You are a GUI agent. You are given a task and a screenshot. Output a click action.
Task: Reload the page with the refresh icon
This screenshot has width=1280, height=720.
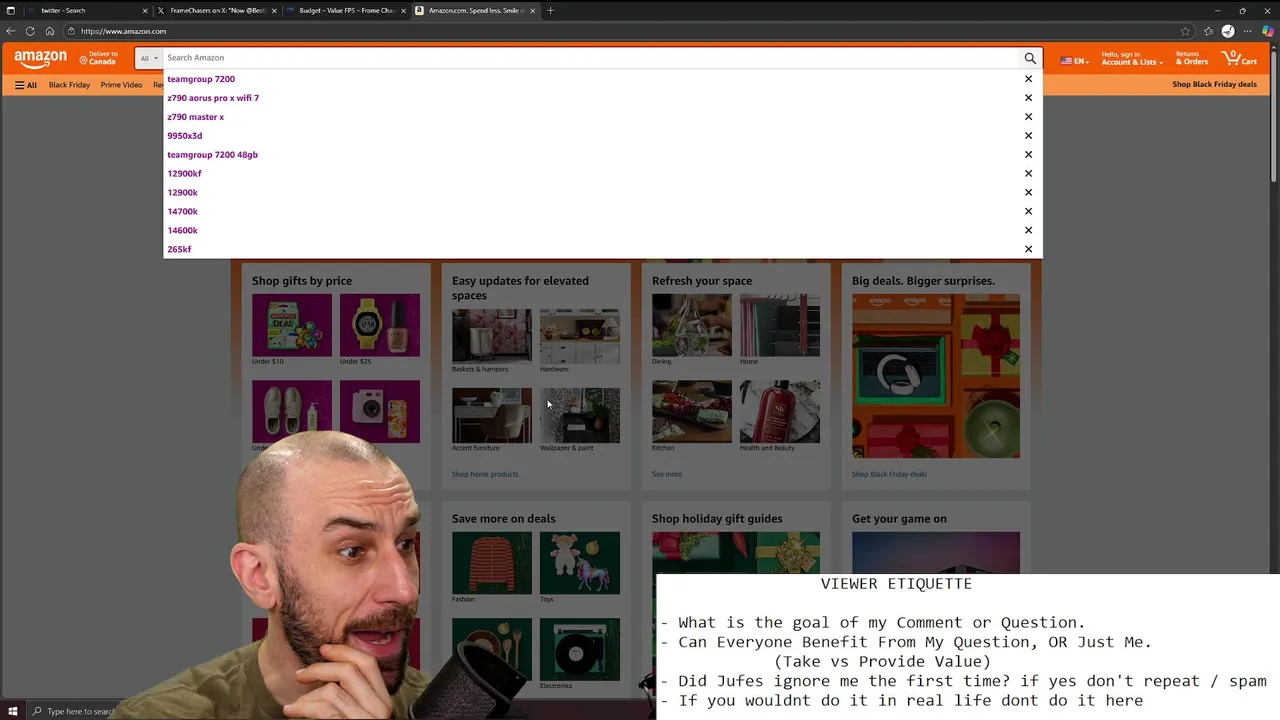point(30,31)
